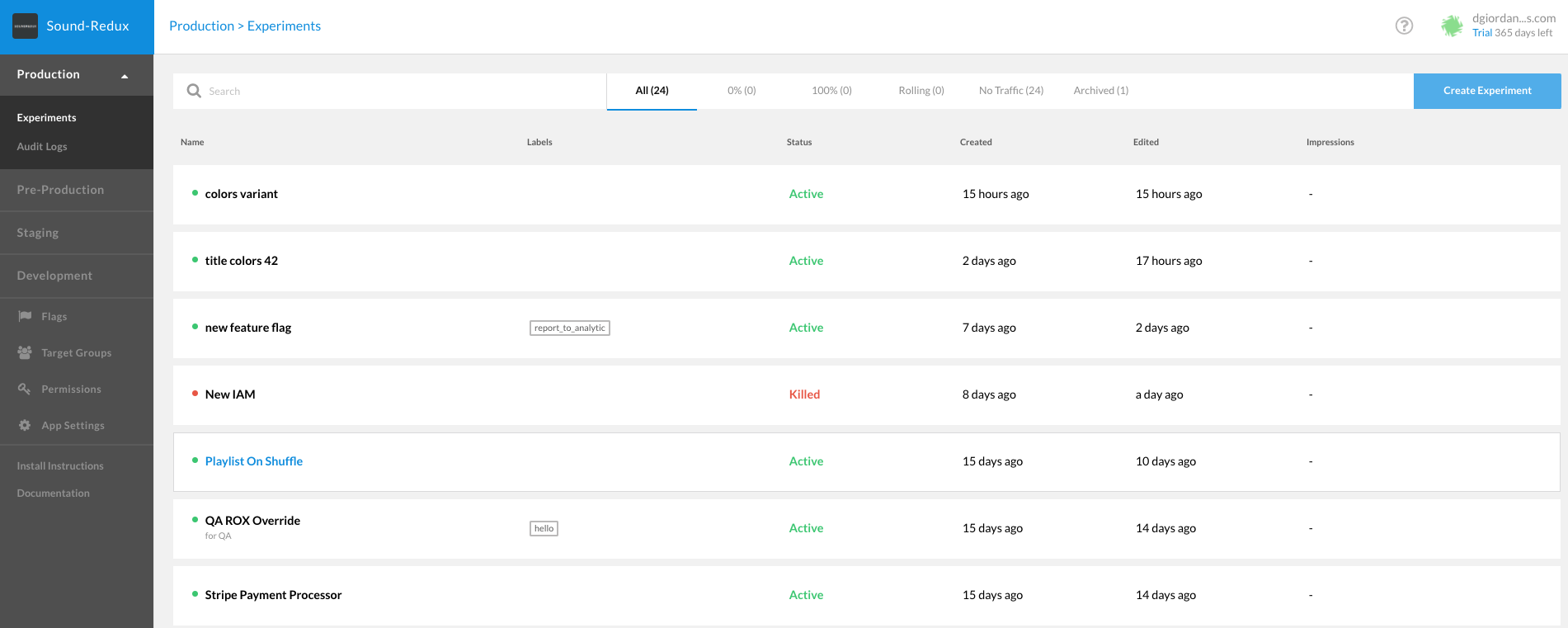Switch to the Archived (1) tab
This screenshot has width=1568, height=628.
coord(1100,91)
